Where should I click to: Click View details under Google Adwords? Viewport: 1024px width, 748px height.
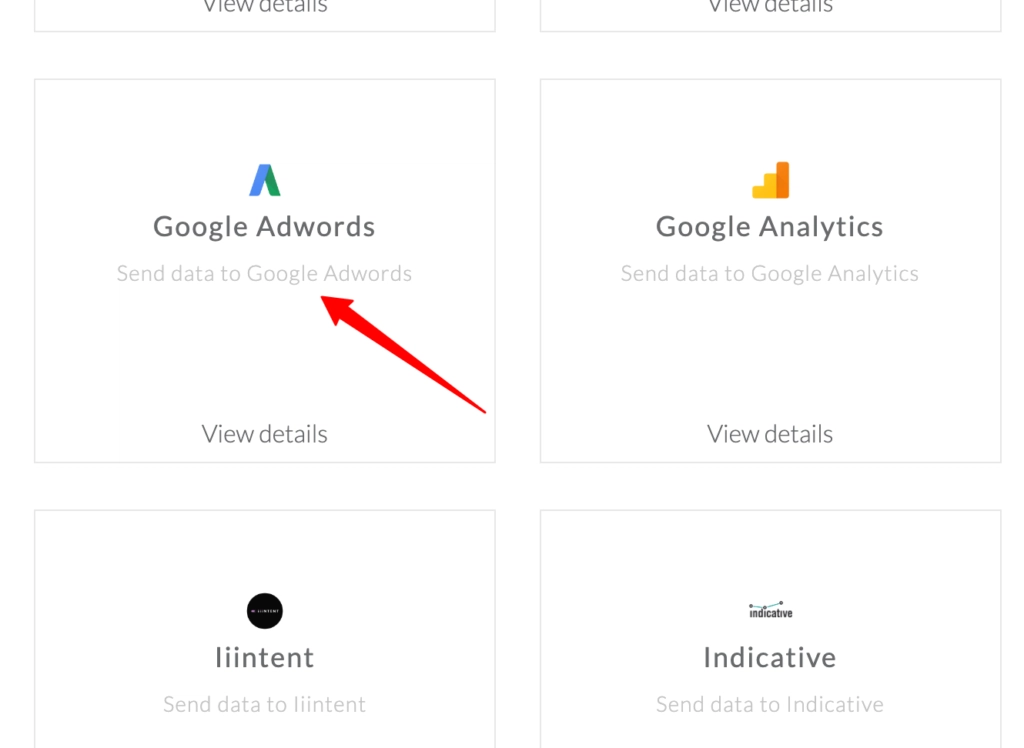click(264, 433)
